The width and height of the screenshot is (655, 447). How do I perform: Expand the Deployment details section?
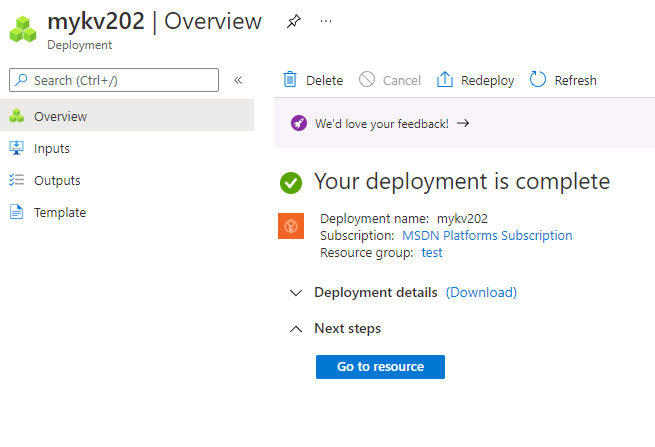[x=296, y=292]
